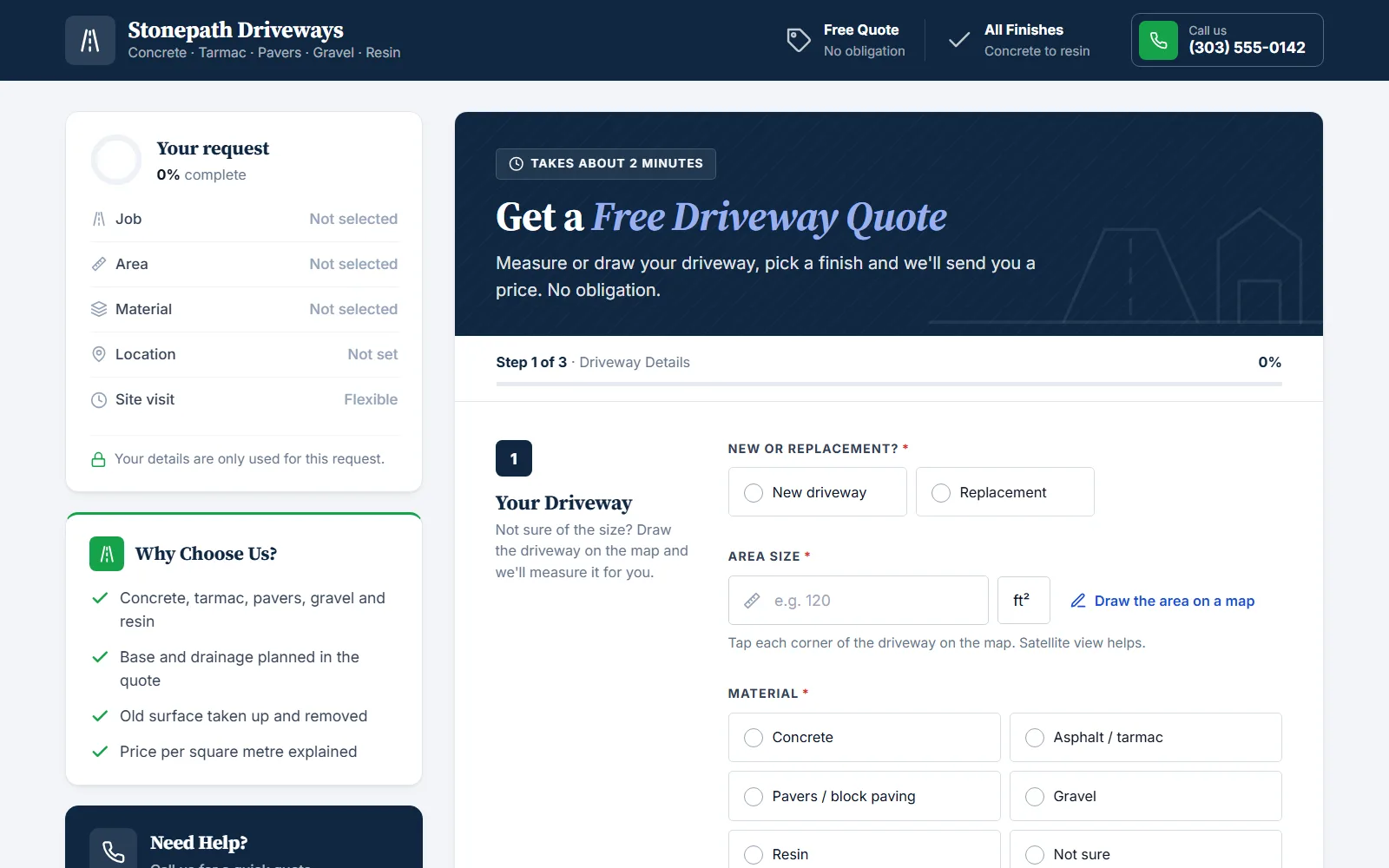This screenshot has height=868, width=1389.
Task: Click the Area row ruler icon
Action: coord(99,264)
